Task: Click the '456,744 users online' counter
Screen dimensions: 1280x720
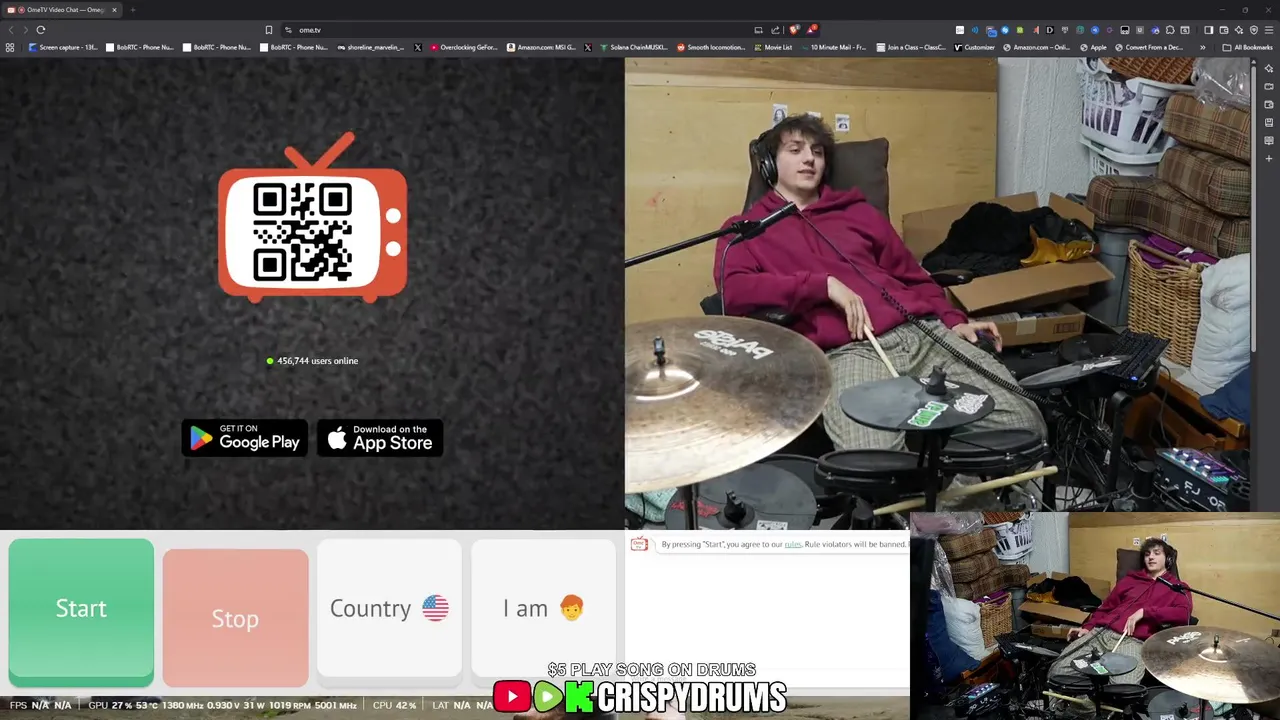Action: coord(312,361)
